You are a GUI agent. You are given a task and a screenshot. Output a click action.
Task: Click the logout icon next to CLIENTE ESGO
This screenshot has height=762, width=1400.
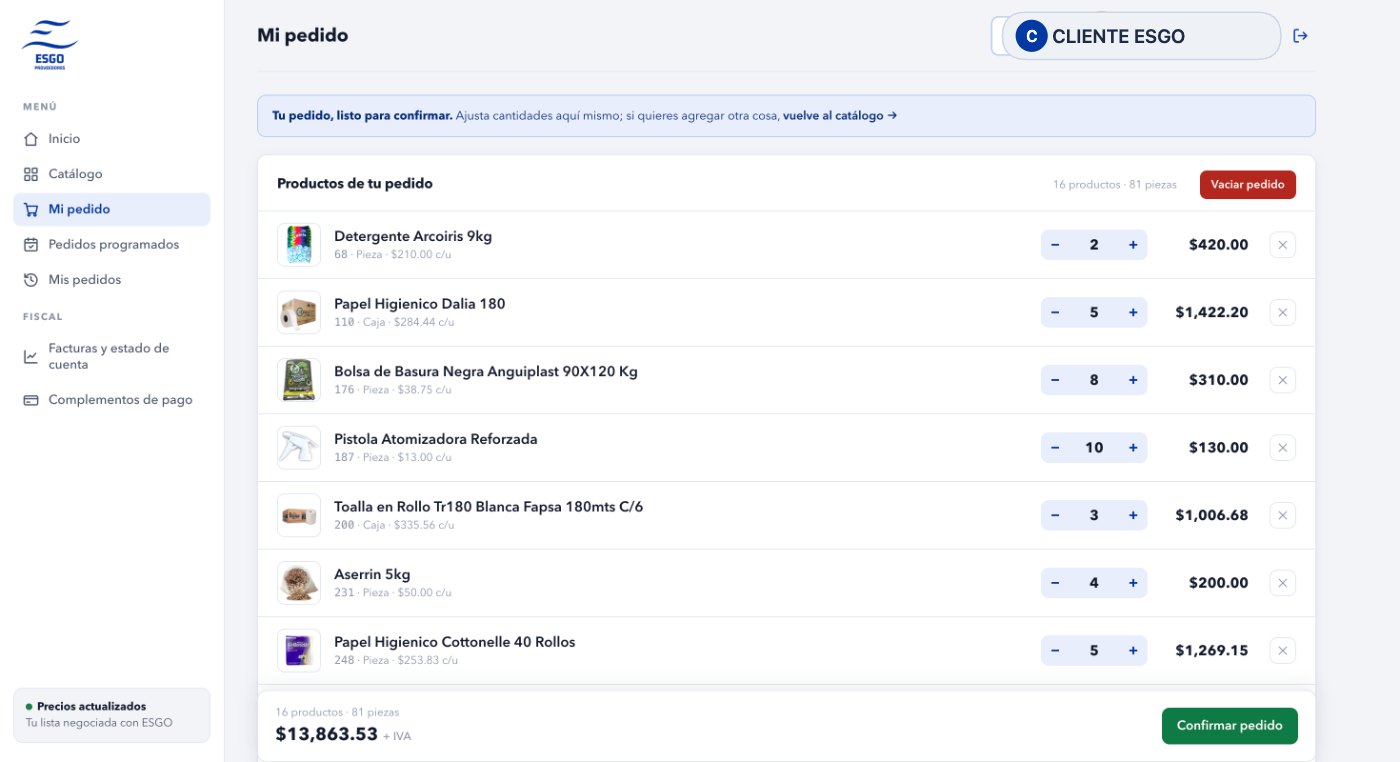1300,36
